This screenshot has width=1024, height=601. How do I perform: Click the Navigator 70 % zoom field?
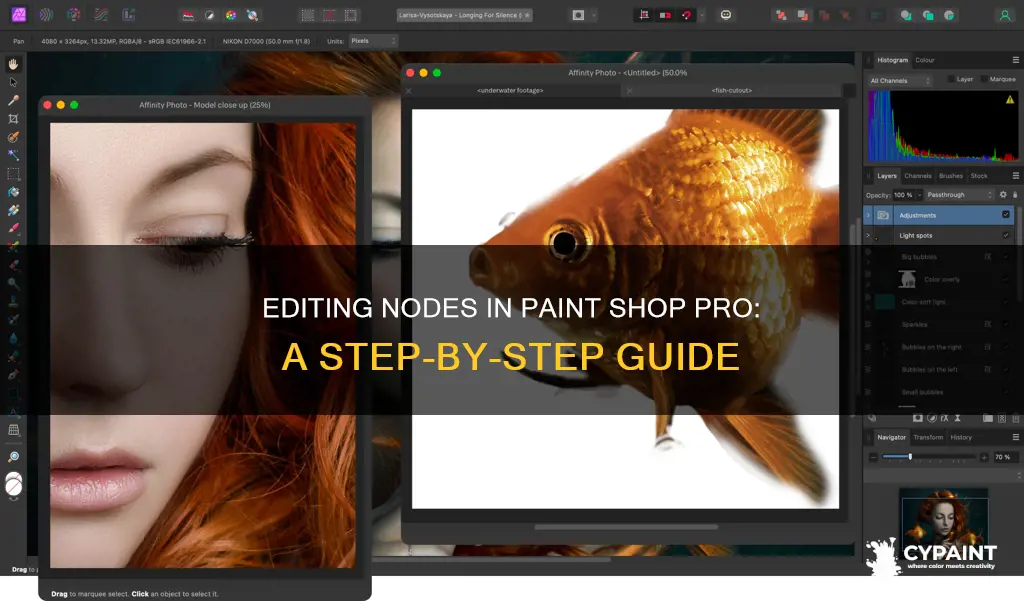tap(1004, 457)
